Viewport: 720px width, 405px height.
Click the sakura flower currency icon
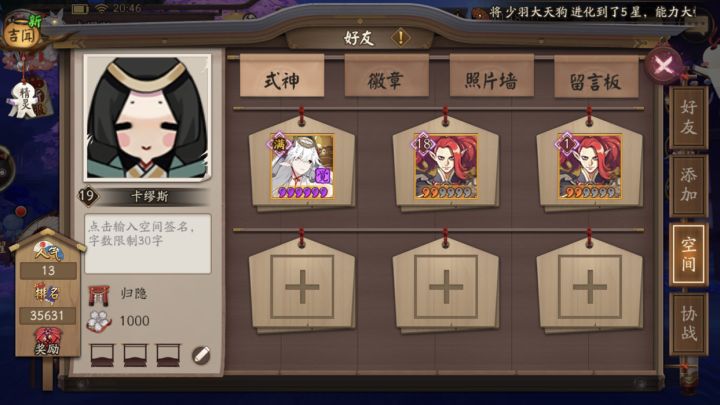(x=99, y=321)
